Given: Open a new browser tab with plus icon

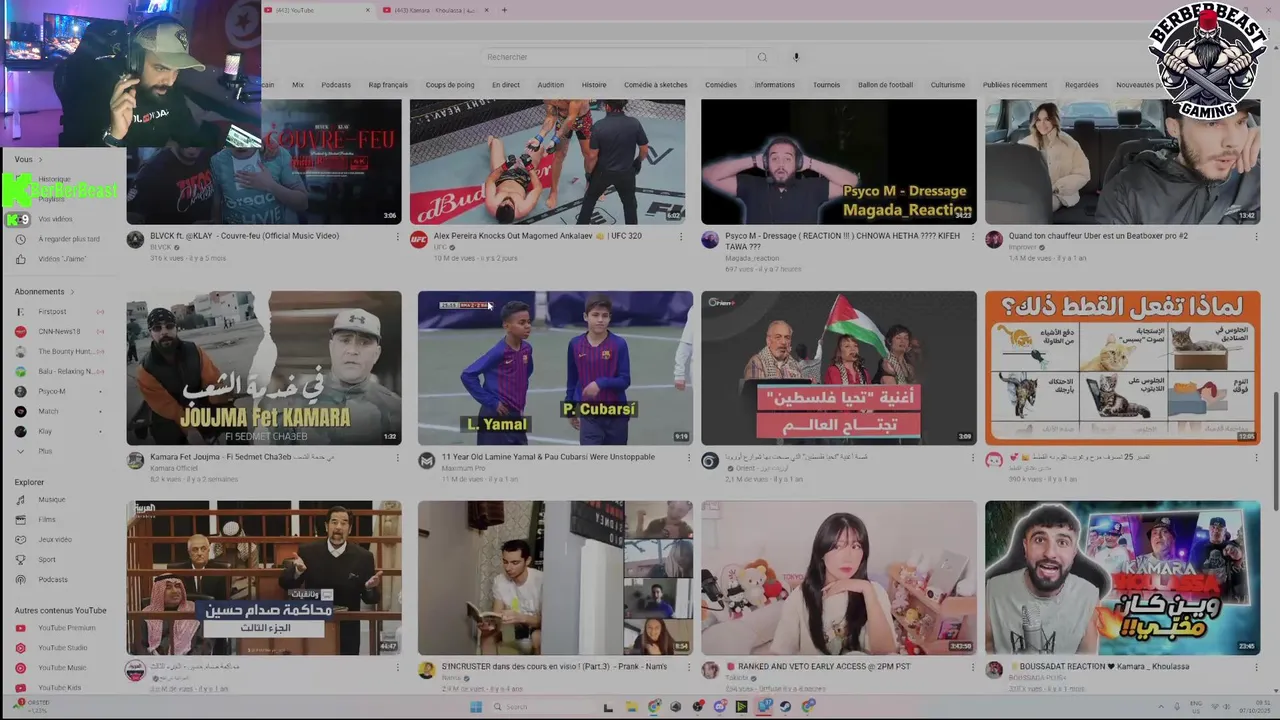Looking at the screenshot, I should click(504, 10).
